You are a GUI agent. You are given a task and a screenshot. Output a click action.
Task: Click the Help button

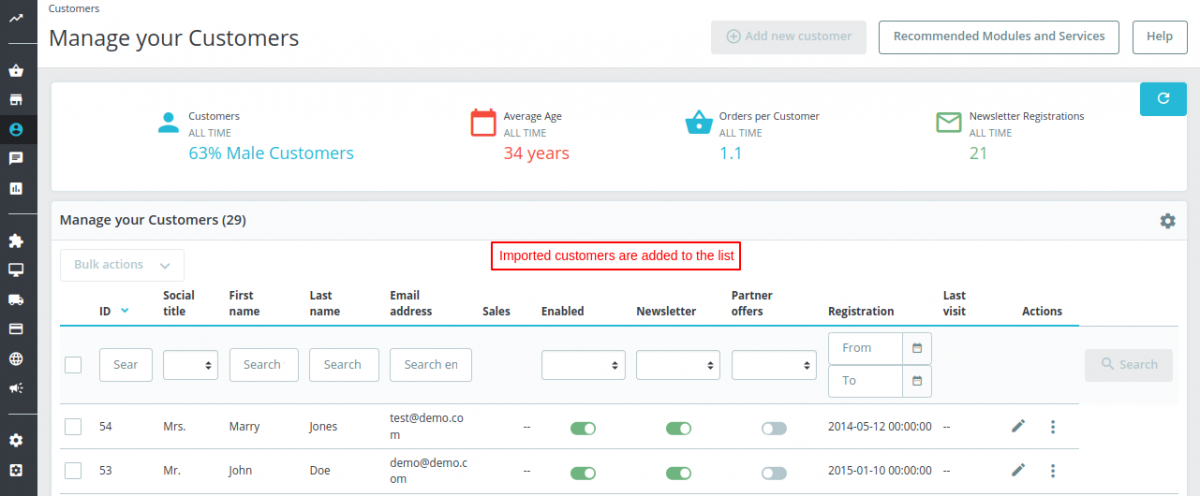pyautogui.click(x=1159, y=36)
